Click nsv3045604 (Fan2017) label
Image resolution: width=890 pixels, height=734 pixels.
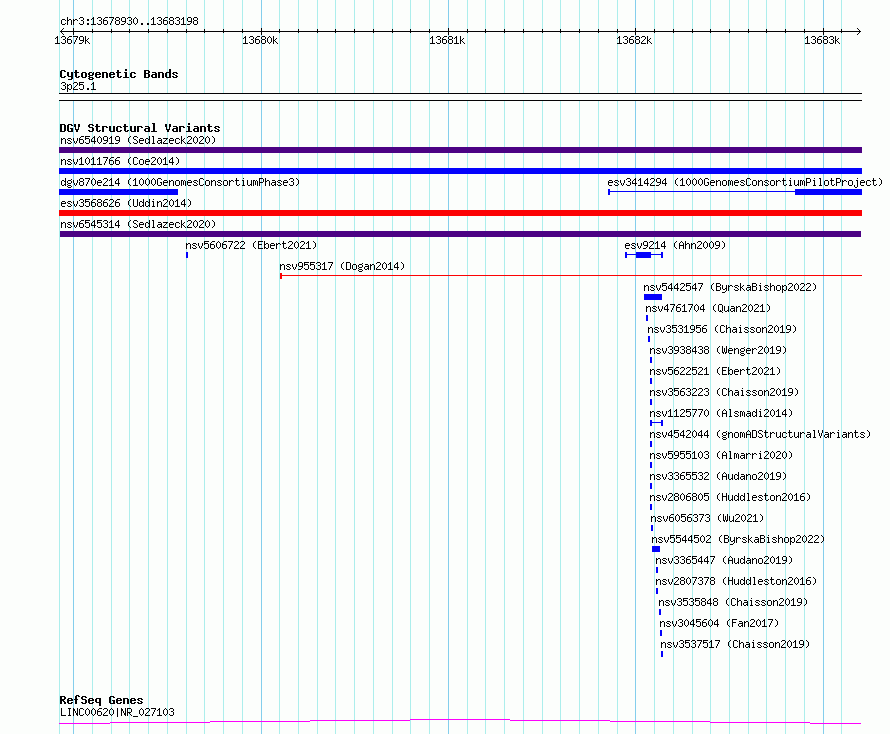(719, 623)
